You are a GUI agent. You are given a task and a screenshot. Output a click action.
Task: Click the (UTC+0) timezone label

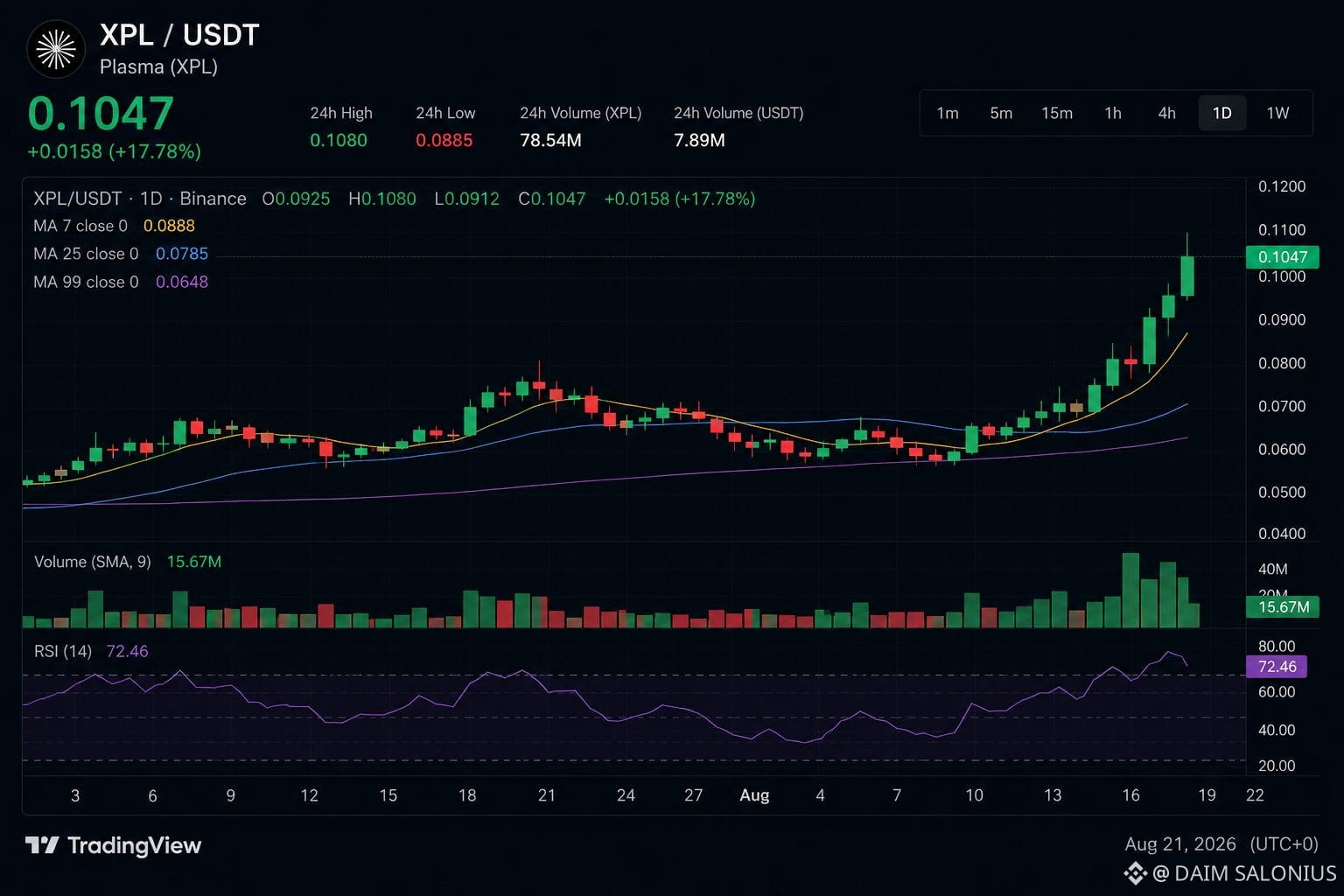(x=1284, y=844)
